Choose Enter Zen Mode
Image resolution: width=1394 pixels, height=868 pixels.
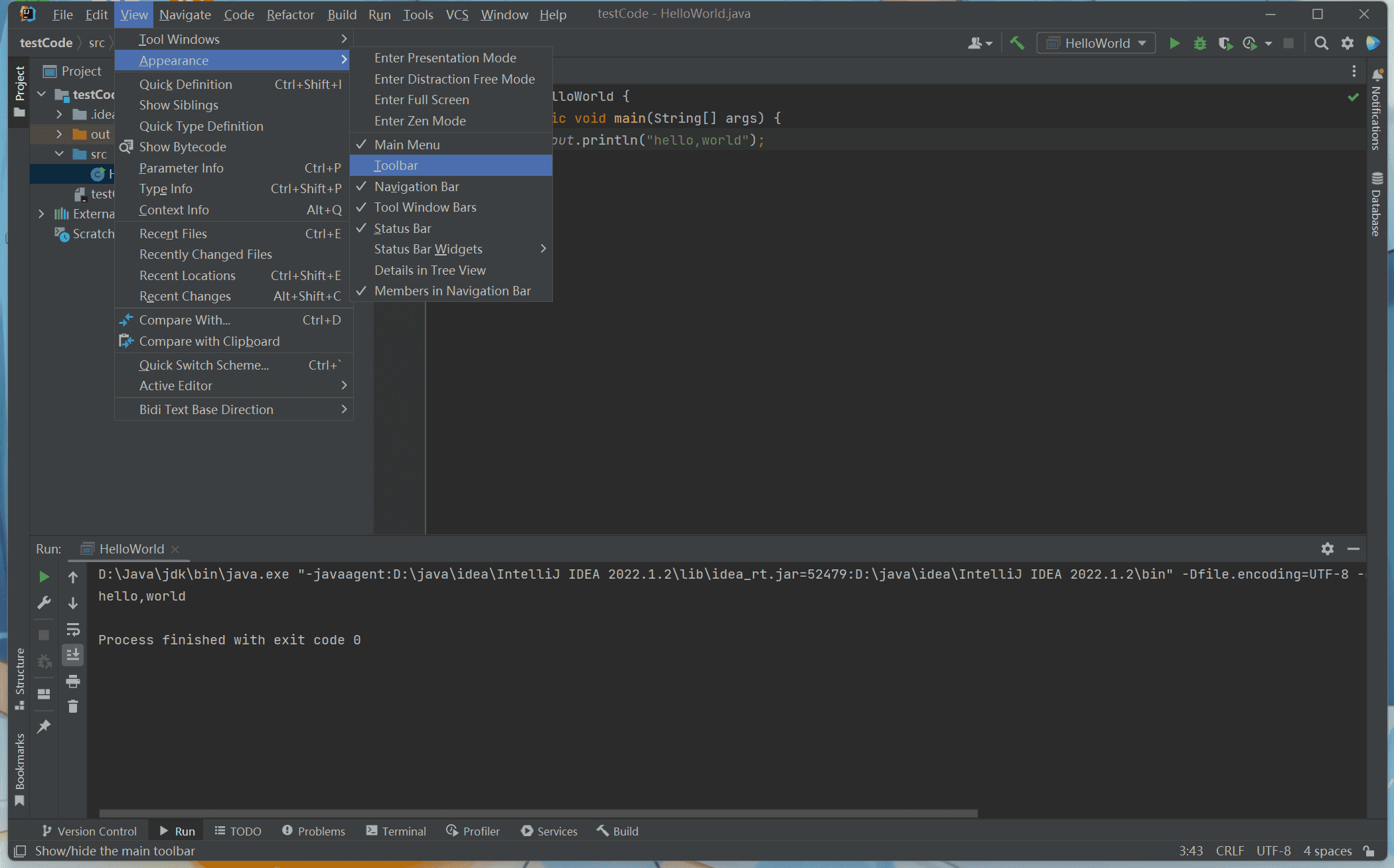tap(451, 121)
